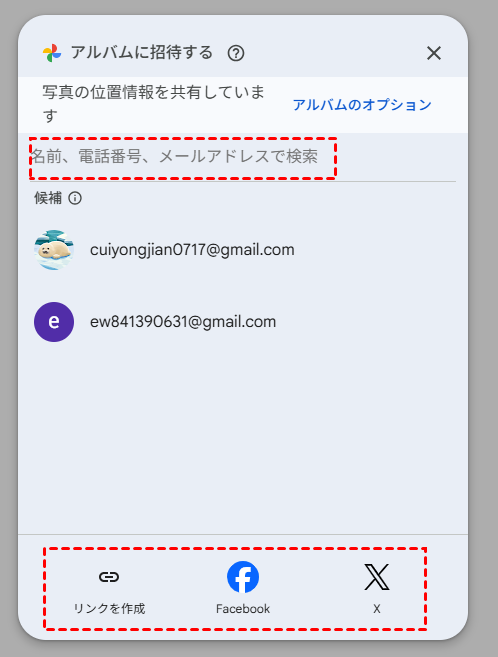
Task: Open アルバムのオプション link
Action: click(362, 105)
